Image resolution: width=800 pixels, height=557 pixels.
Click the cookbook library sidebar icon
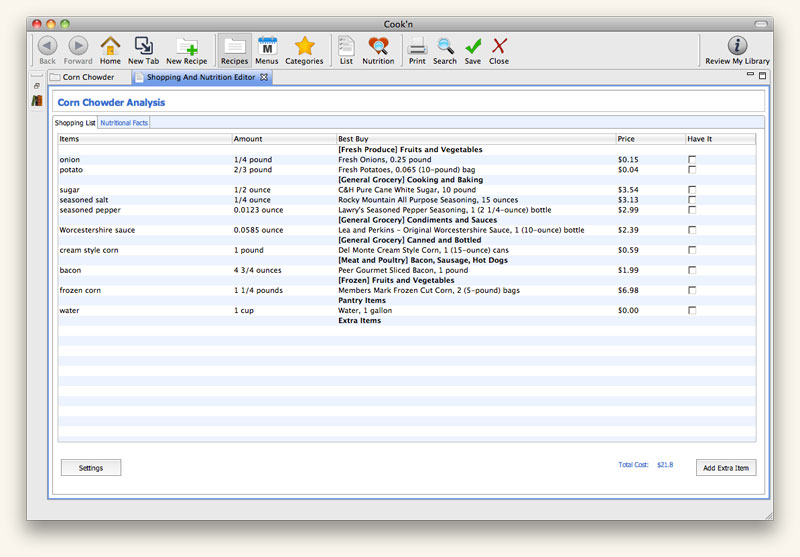click(x=37, y=100)
